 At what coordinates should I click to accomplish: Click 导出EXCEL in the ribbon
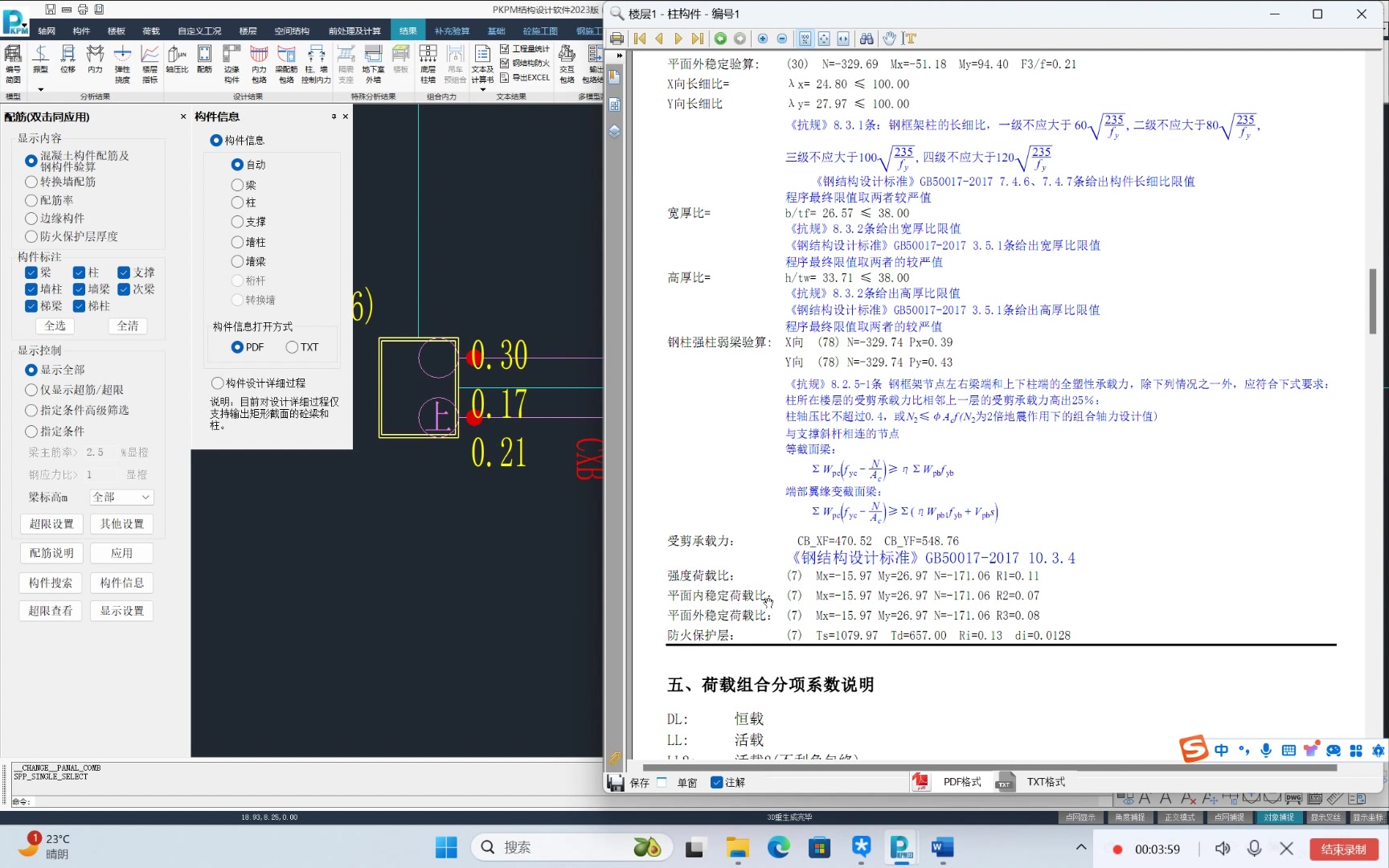coord(527,78)
